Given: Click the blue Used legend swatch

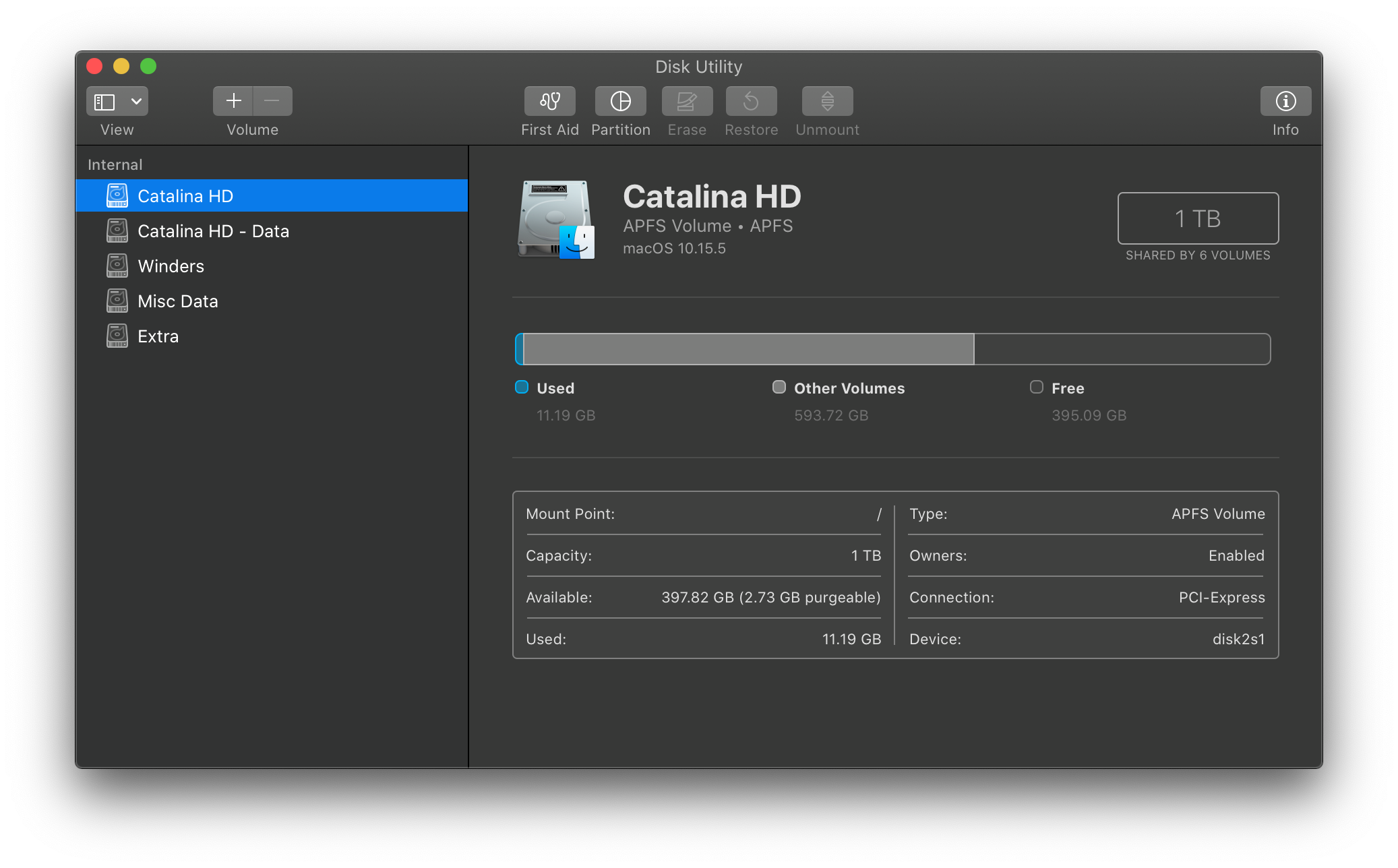Looking at the screenshot, I should click(x=522, y=387).
